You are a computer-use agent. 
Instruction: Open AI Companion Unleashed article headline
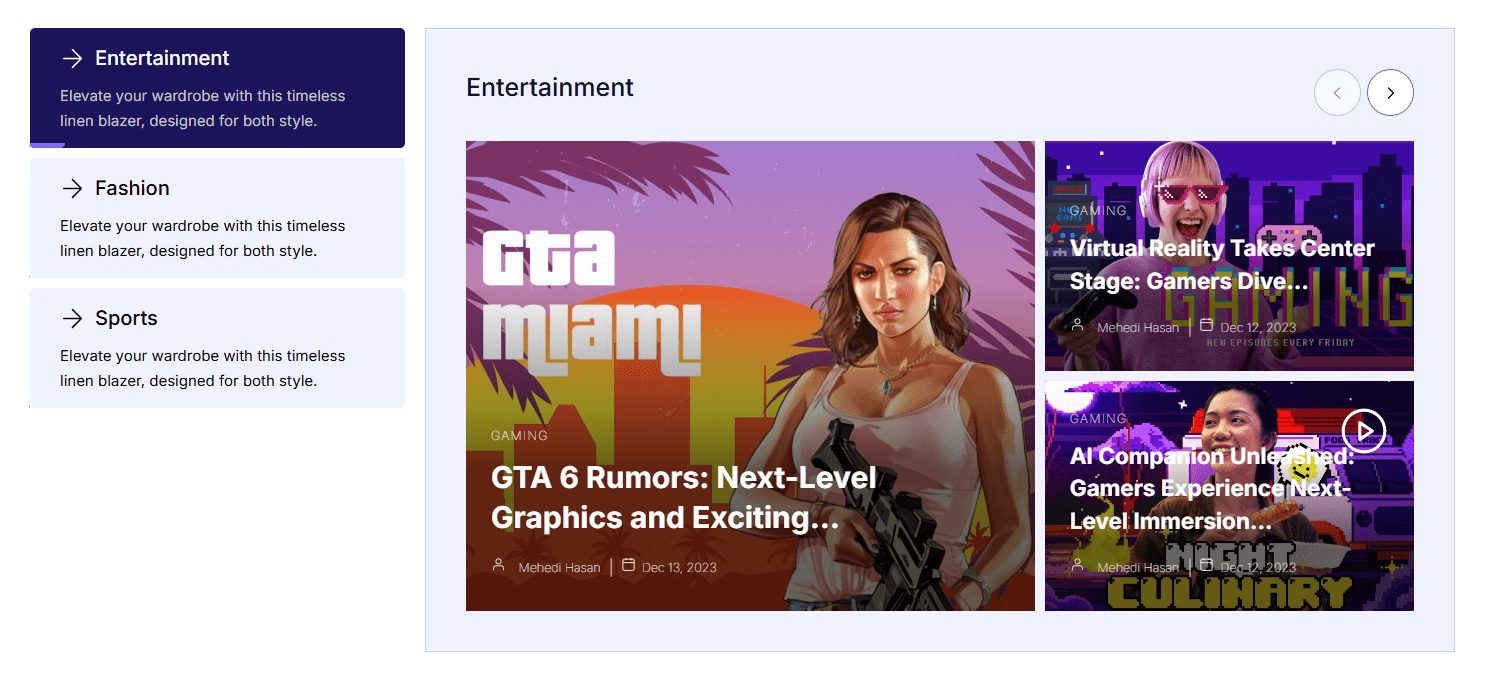pos(1211,489)
